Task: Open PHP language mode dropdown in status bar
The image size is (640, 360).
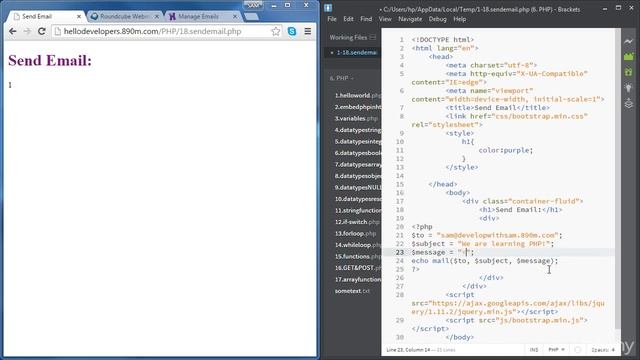Action: tap(557, 350)
